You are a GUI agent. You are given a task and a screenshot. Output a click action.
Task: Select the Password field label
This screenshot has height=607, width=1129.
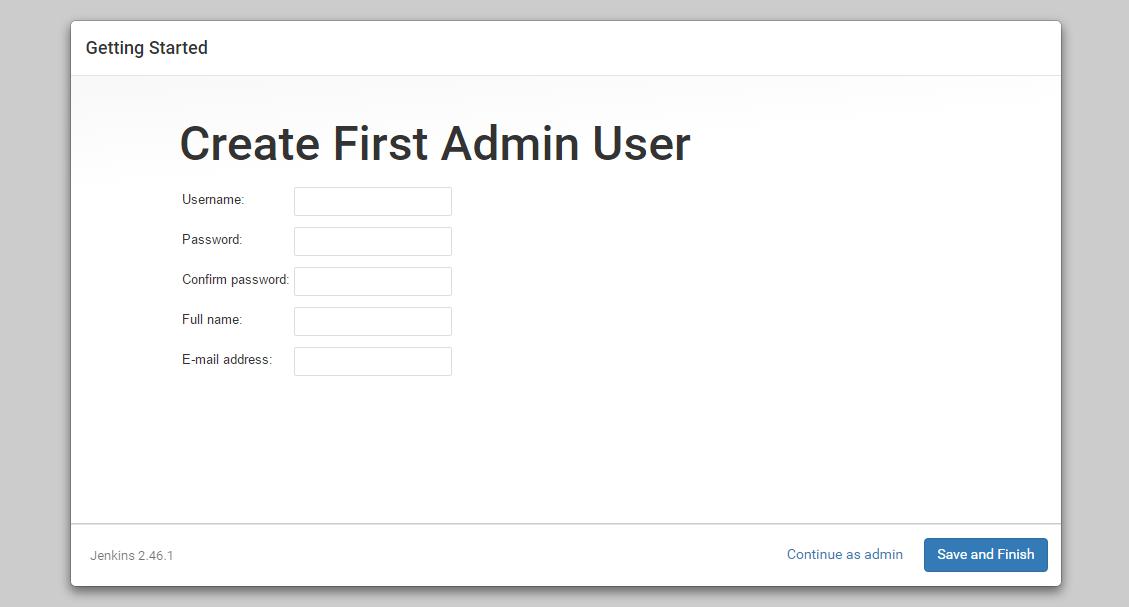point(211,240)
